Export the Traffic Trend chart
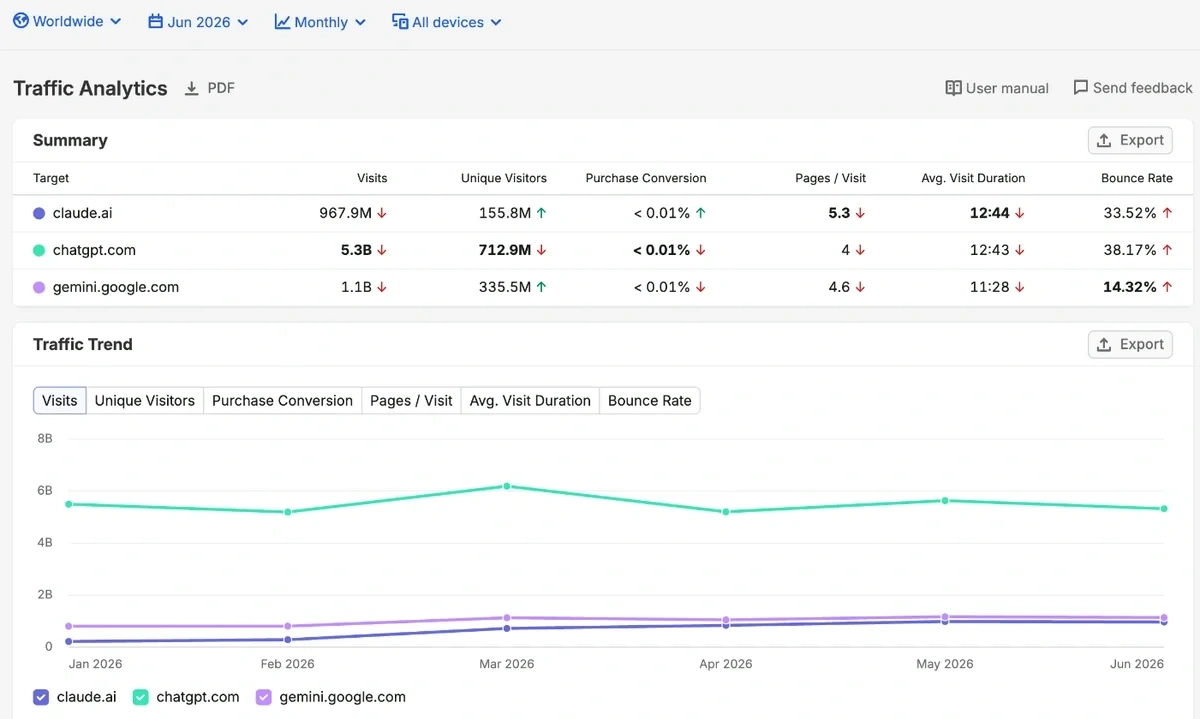This screenshot has height=719, width=1200. click(1130, 344)
